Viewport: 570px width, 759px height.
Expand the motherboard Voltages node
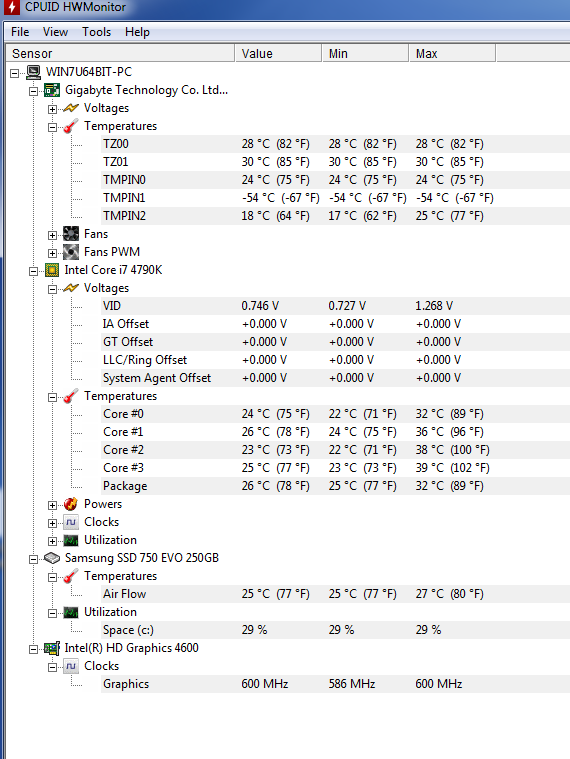pos(52,109)
